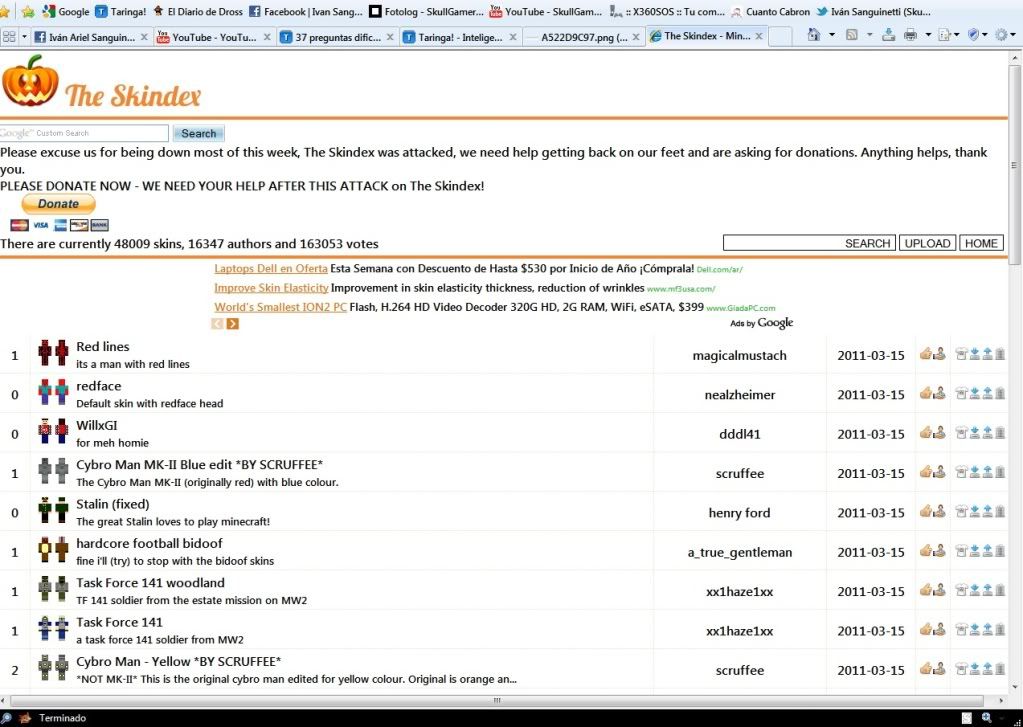Open the El Diario de Dross bookmark

click(x=198, y=12)
